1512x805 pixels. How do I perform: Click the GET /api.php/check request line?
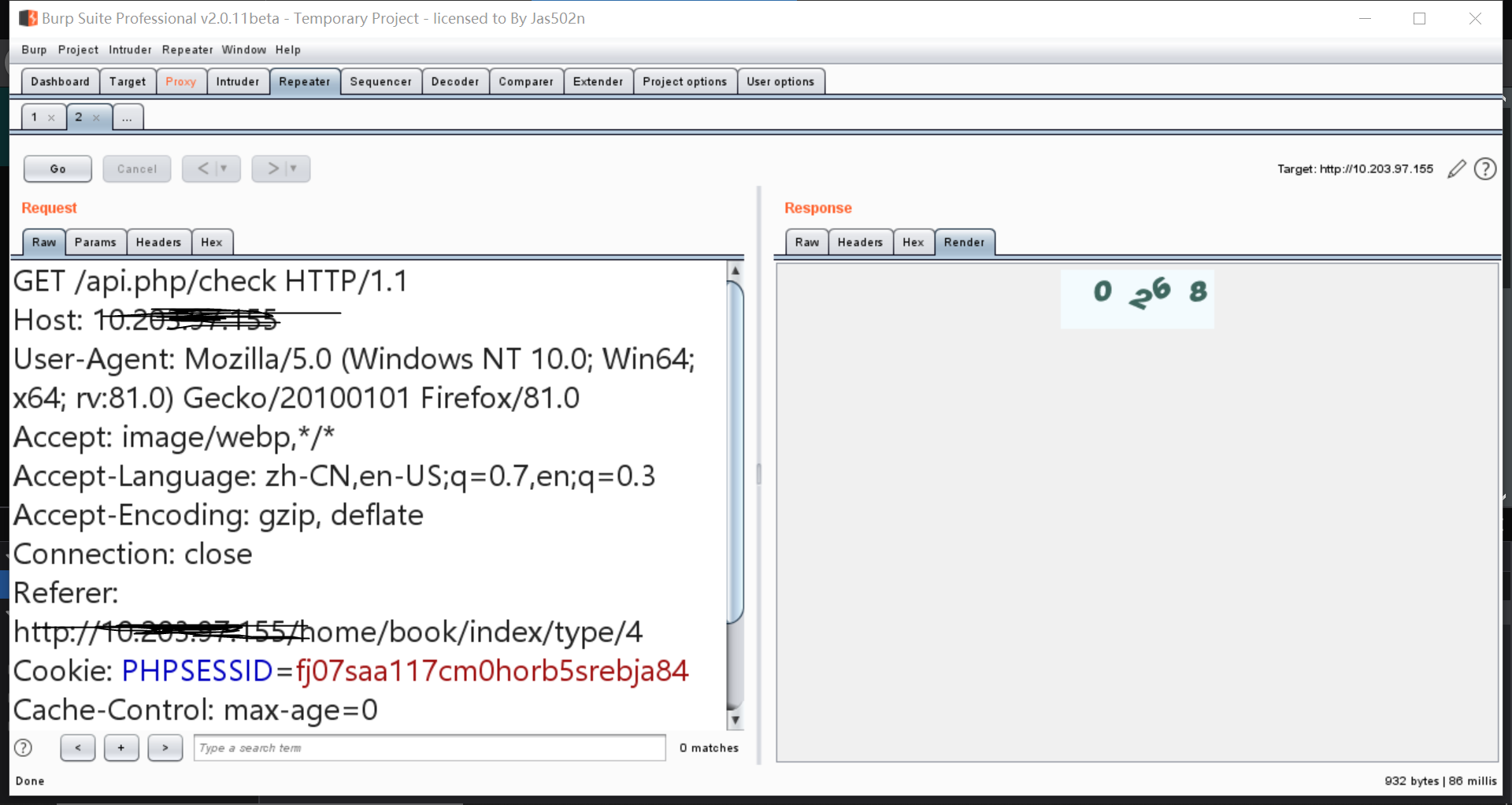[x=211, y=281]
